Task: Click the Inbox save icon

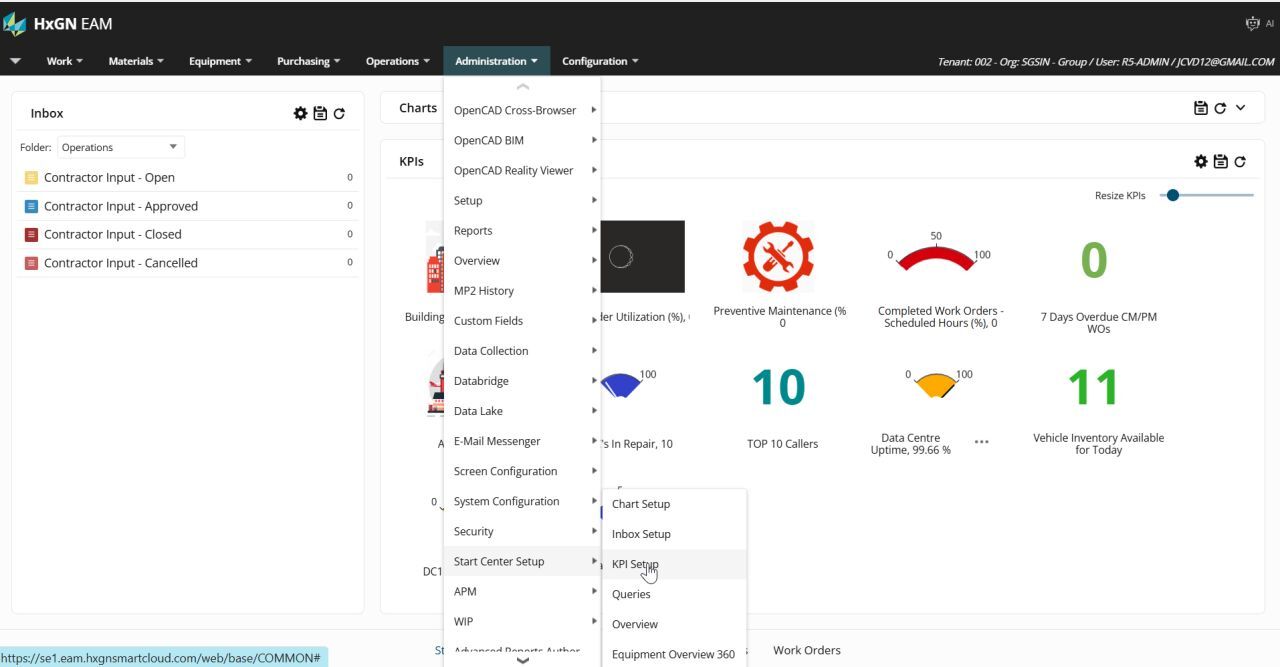Action: [320, 114]
